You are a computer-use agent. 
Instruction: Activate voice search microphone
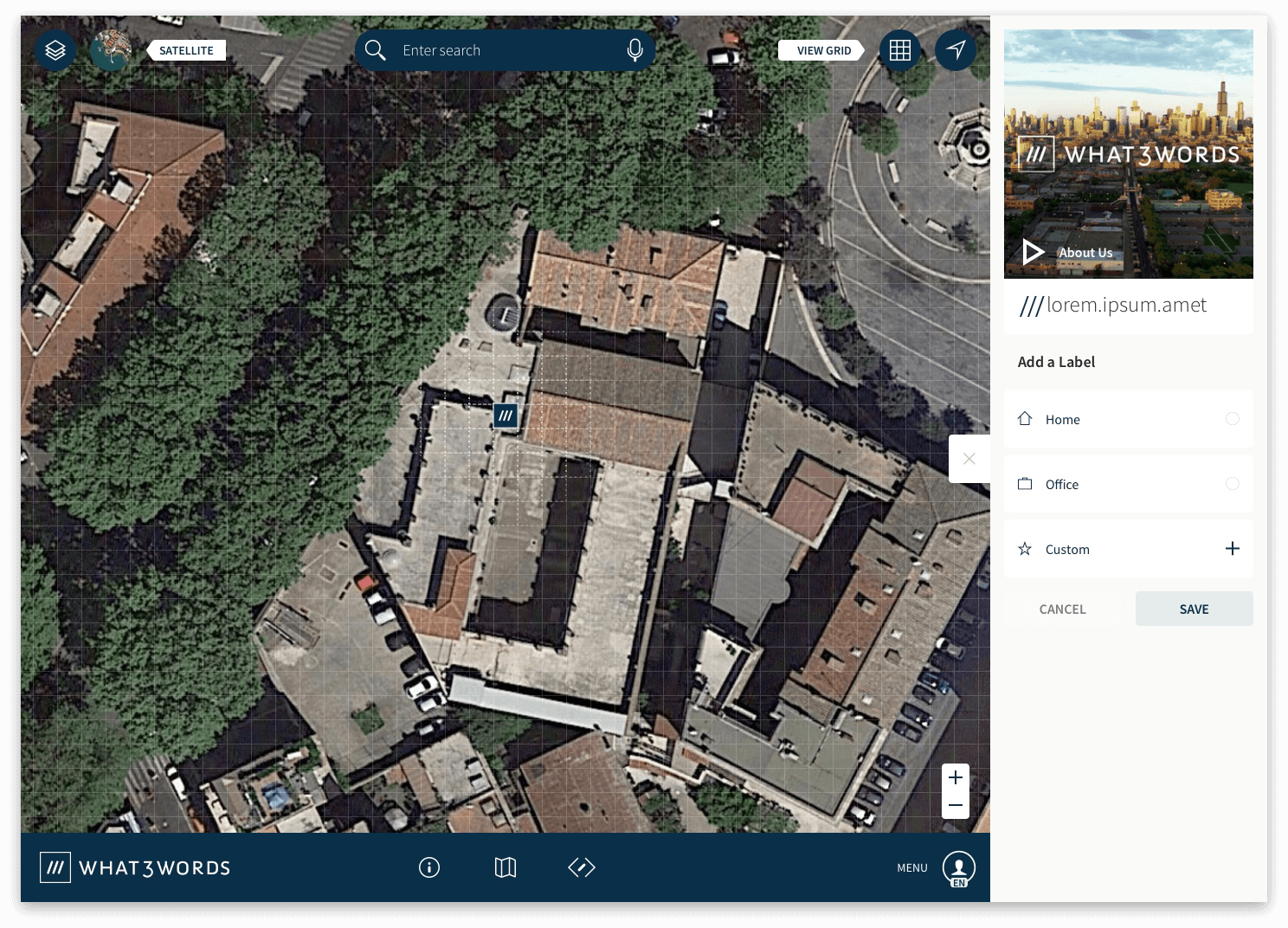click(634, 50)
